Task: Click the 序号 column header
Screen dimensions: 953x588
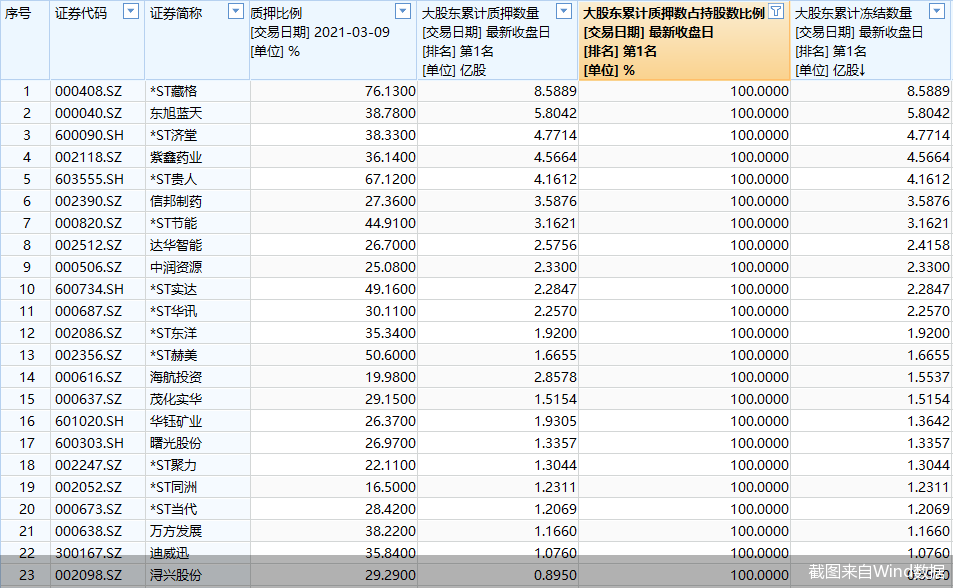Action: (x=18, y=13)
